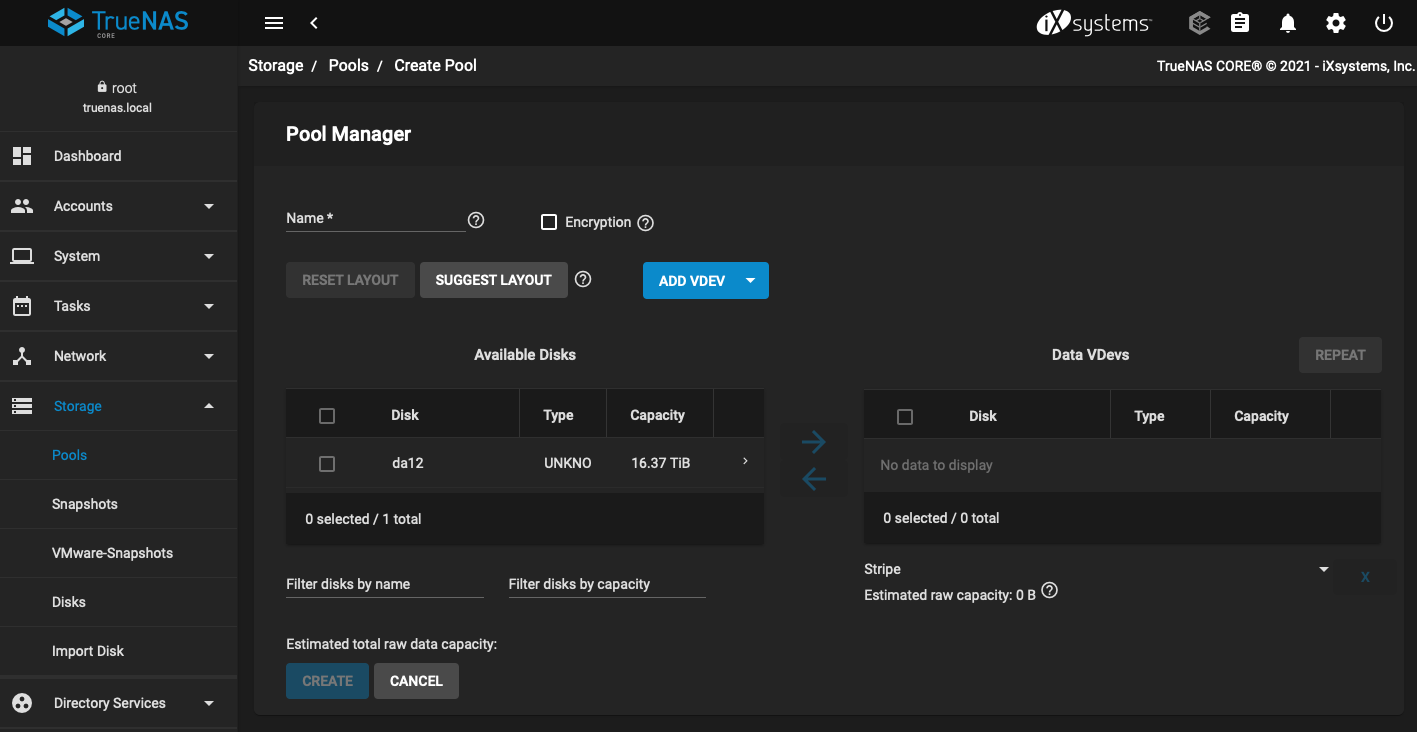Image resolution: width=1417 pixels, height=732 pixels.
Task: Expand the Network menu arrow
Action: pos(209,356)
